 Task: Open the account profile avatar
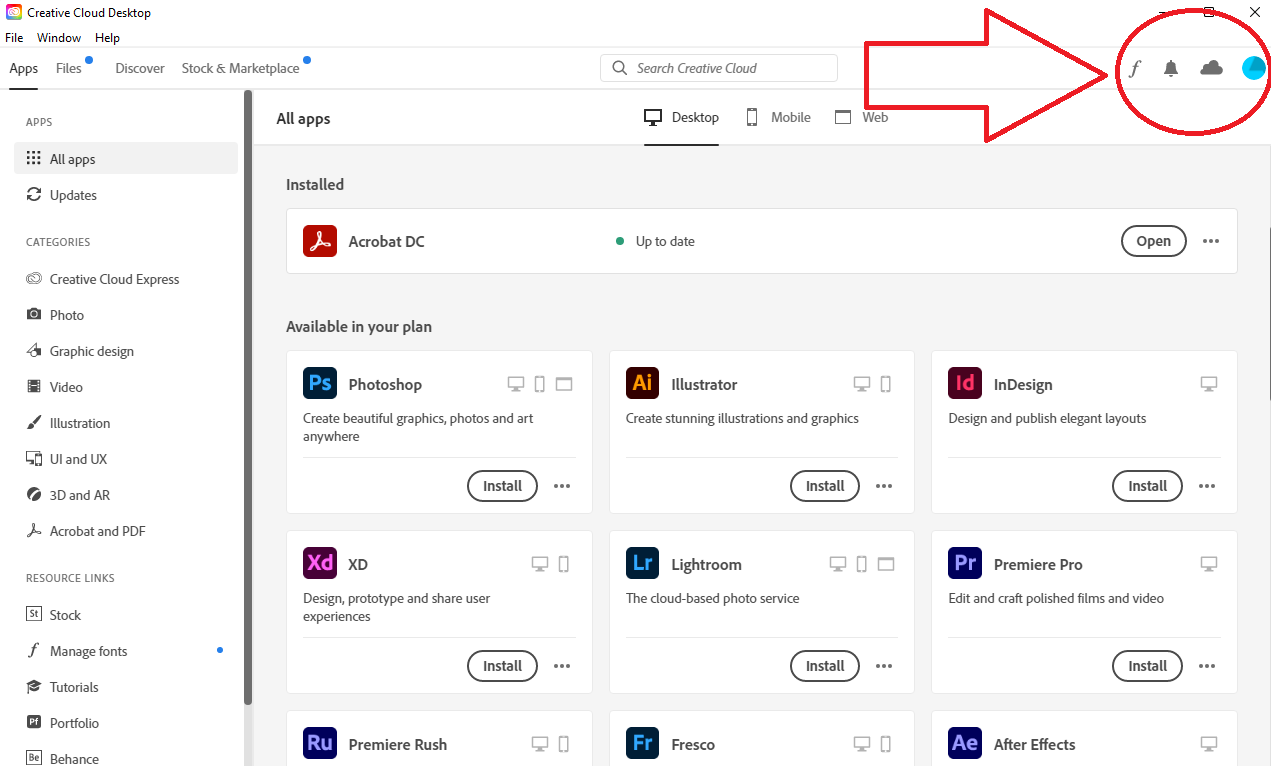click(x=1253, y=68)
